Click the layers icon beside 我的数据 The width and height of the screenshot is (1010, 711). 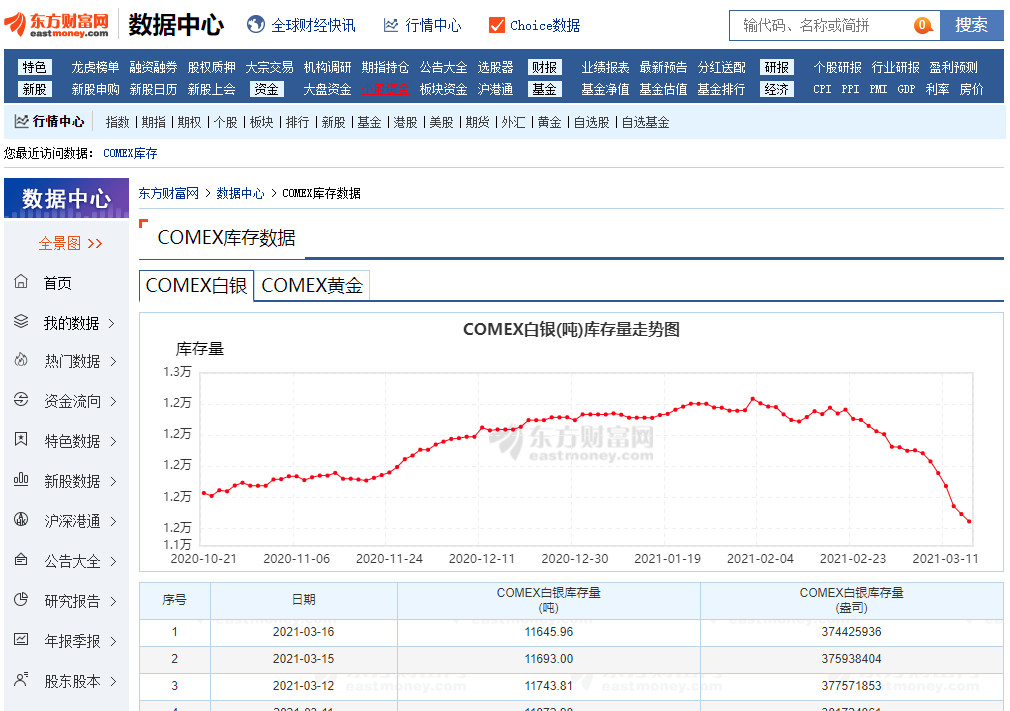(21, 322)
